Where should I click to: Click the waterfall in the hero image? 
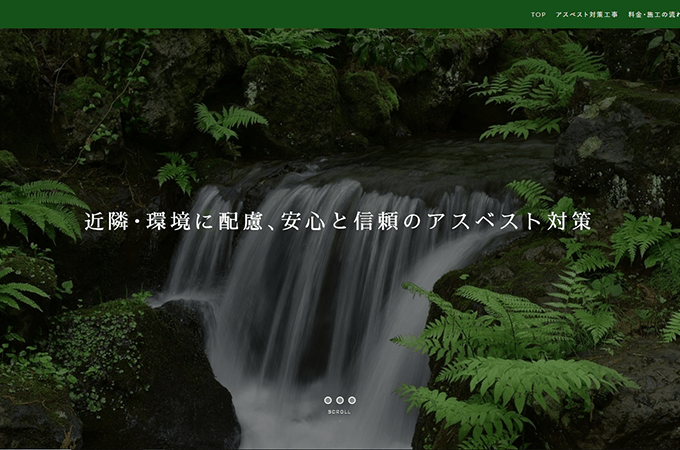tap(300, 300)
